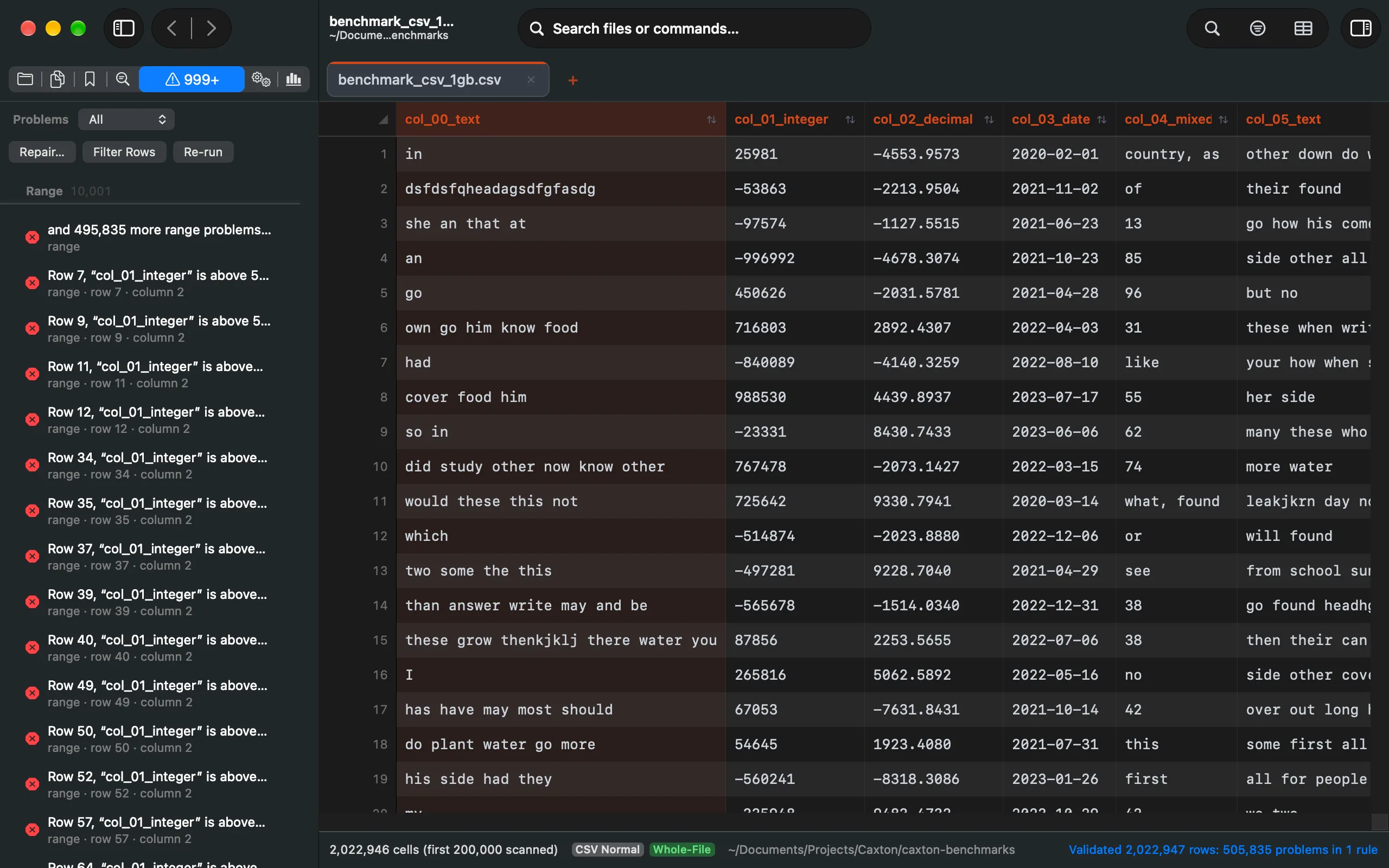The image size is (1389, 868).
Task: Select the 999+ problems warning tab
Action: (192, 79)
